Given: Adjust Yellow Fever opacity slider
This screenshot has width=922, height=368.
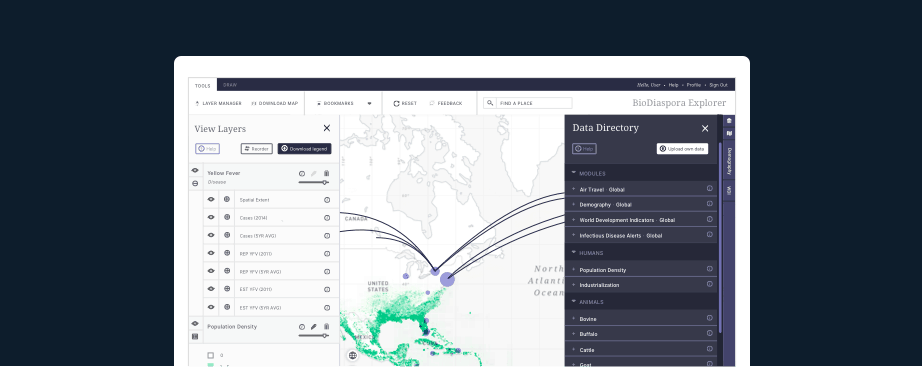Looking at the screenshot, I should pyautogui.click(x=313, y=182).
